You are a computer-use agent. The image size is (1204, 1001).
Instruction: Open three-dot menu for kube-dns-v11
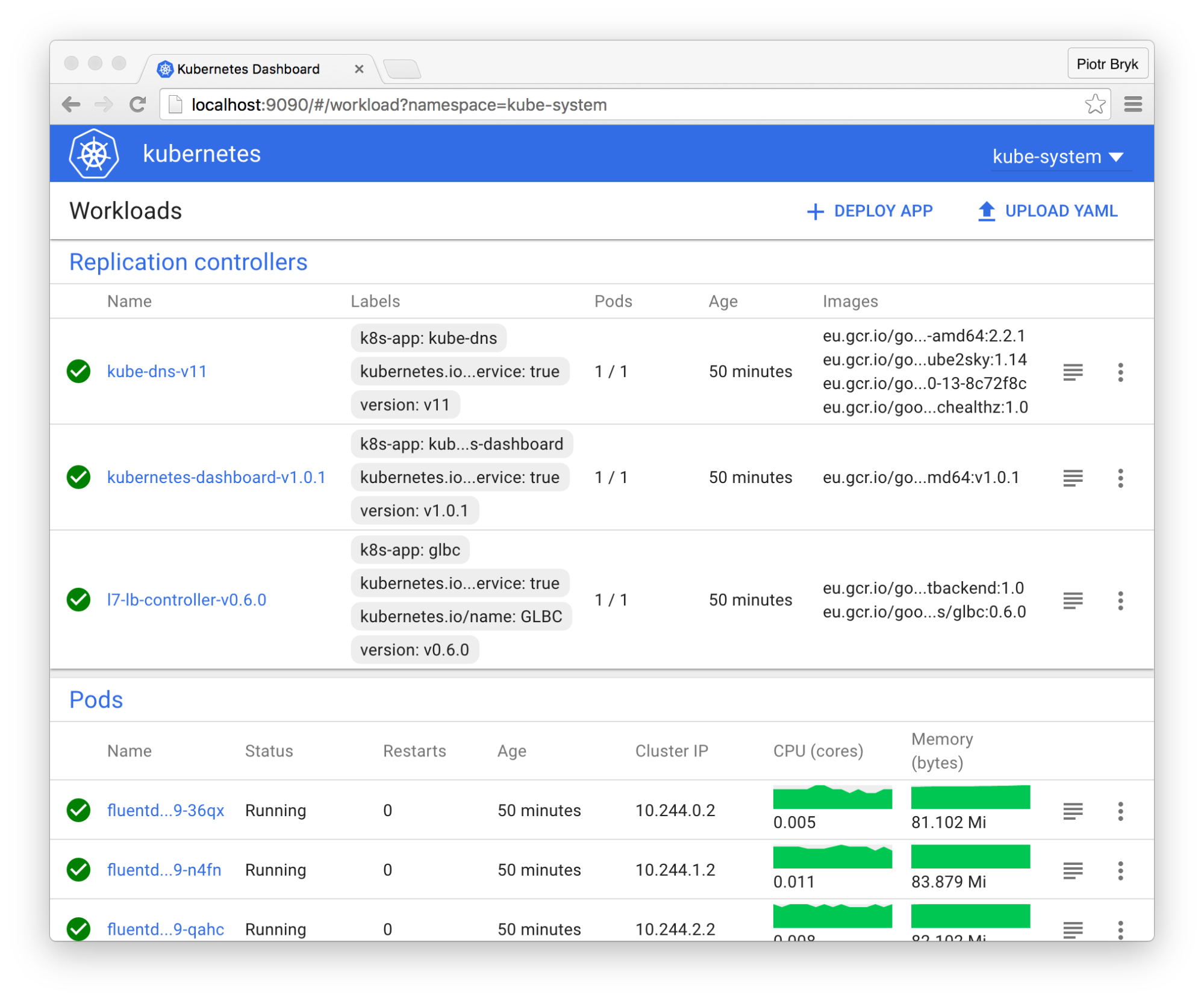[x=1120, y=372]
